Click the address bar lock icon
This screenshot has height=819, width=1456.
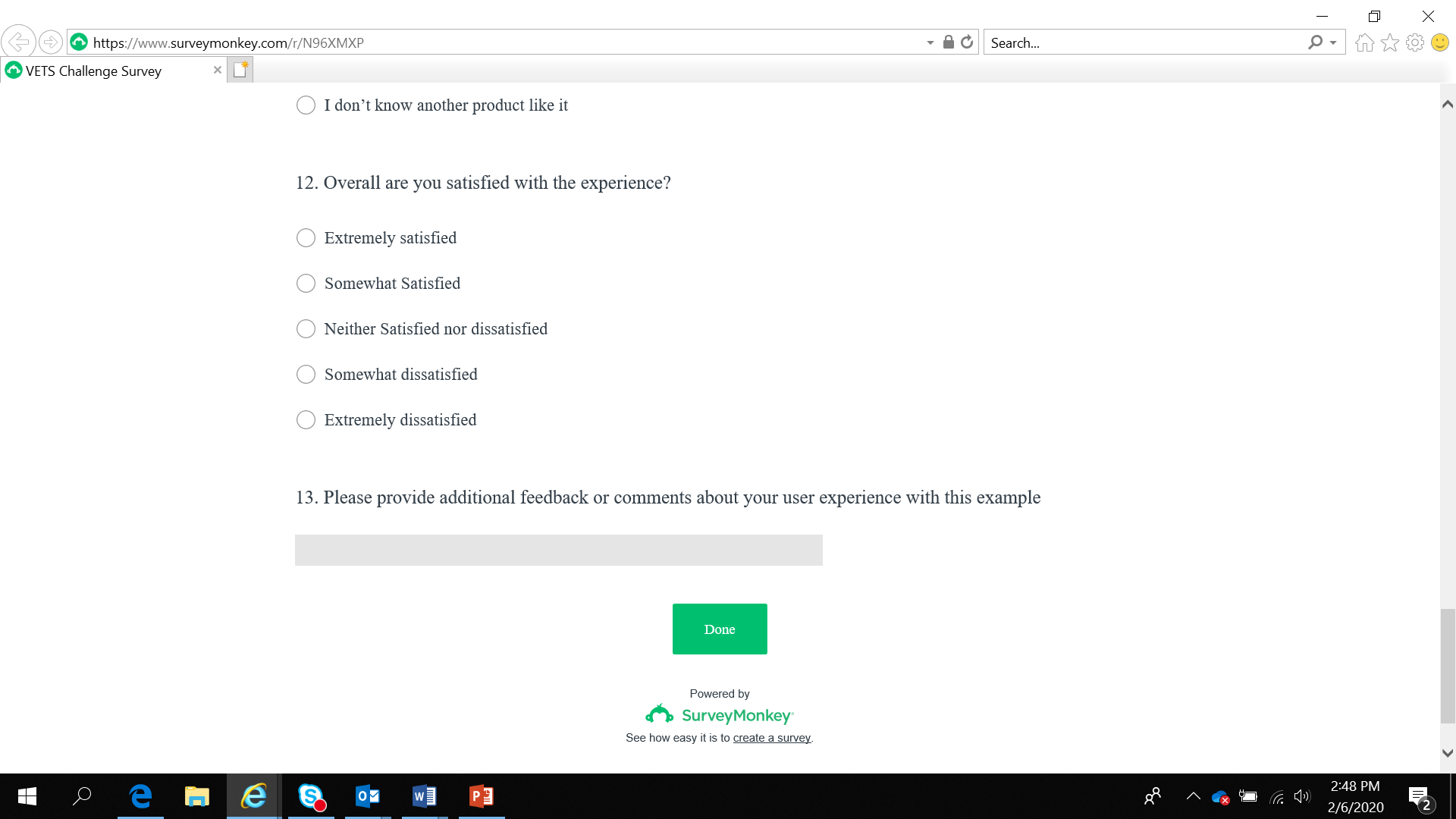(948, 42)
